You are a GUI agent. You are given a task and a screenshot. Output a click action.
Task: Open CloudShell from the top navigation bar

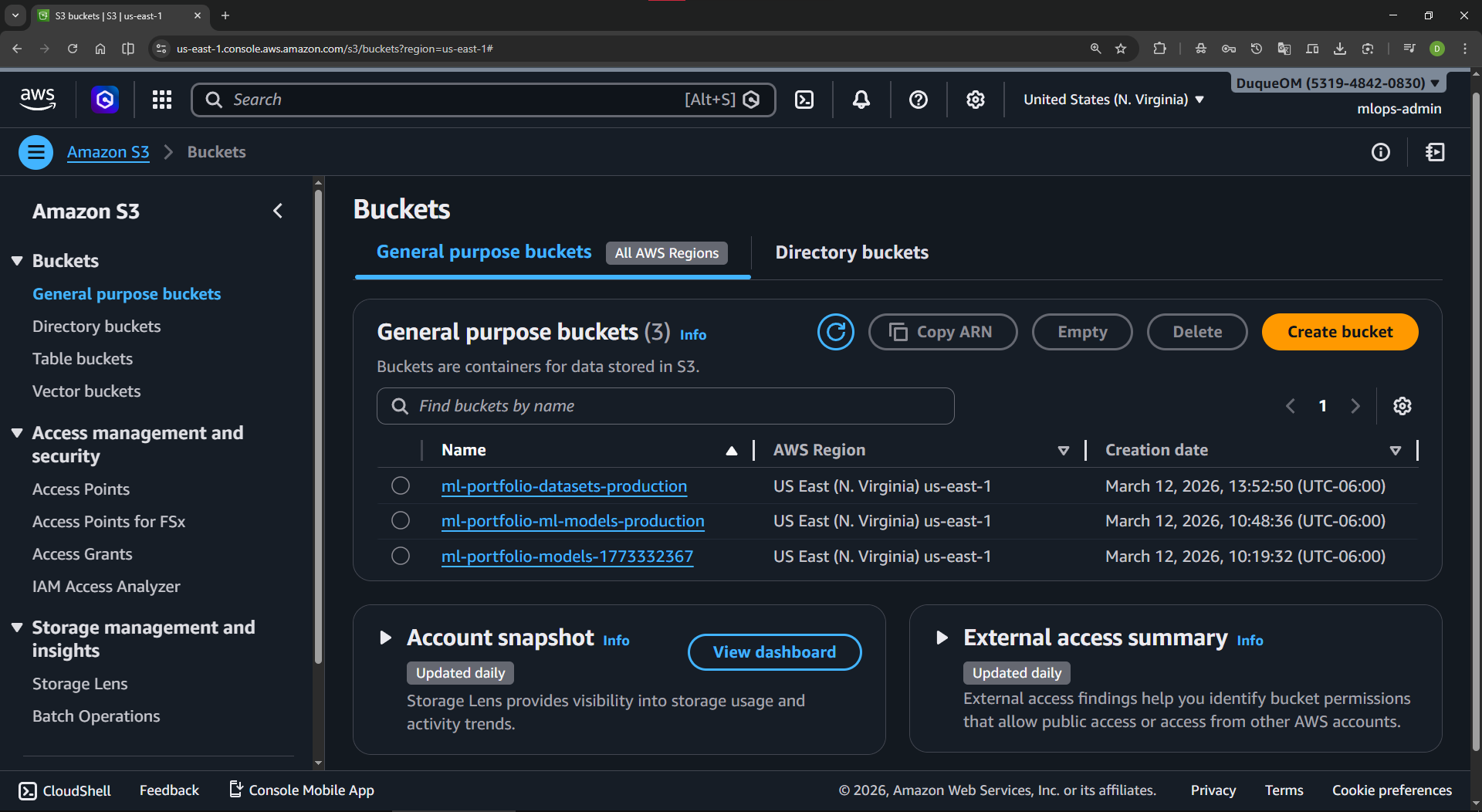(804, 100)
